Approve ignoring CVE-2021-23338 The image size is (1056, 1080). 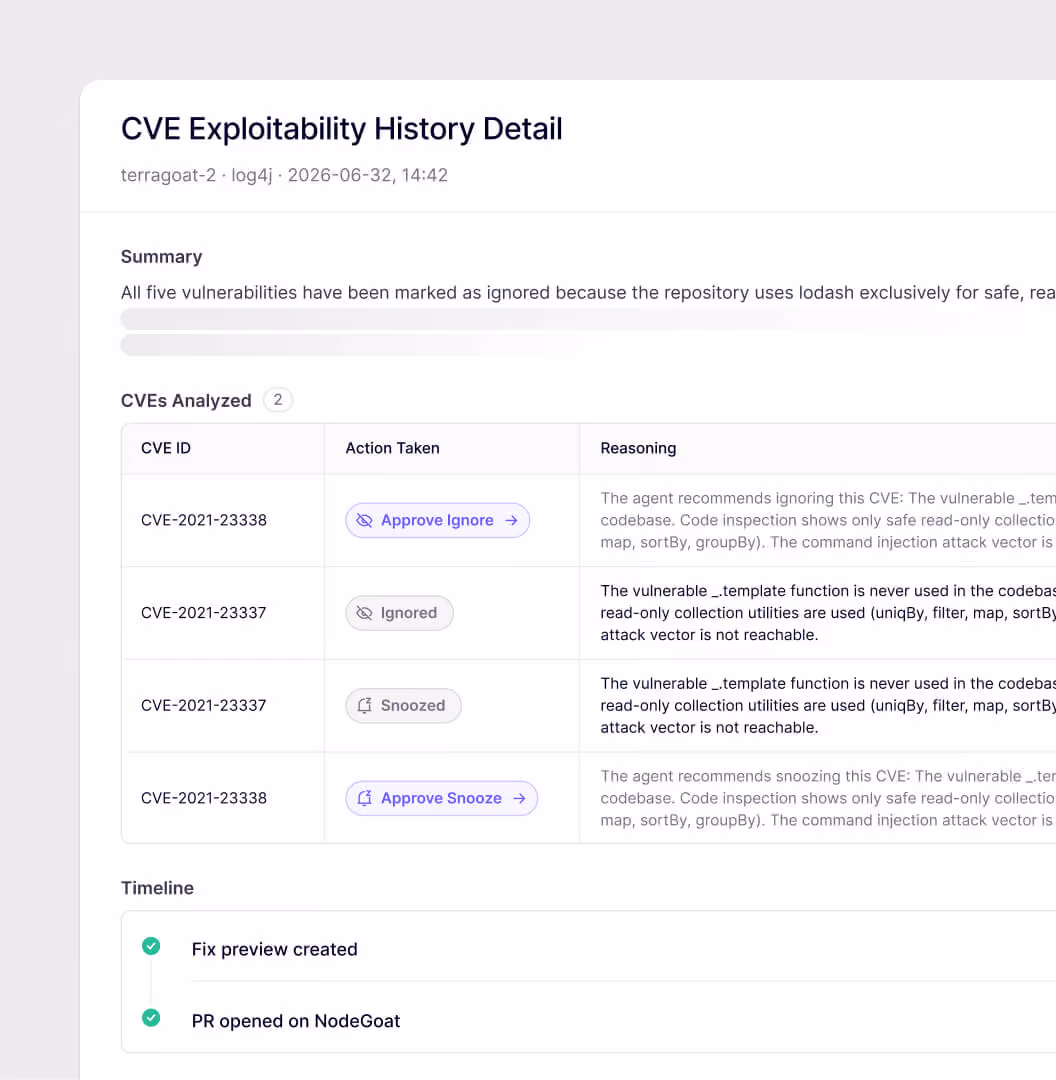(437, 521)
